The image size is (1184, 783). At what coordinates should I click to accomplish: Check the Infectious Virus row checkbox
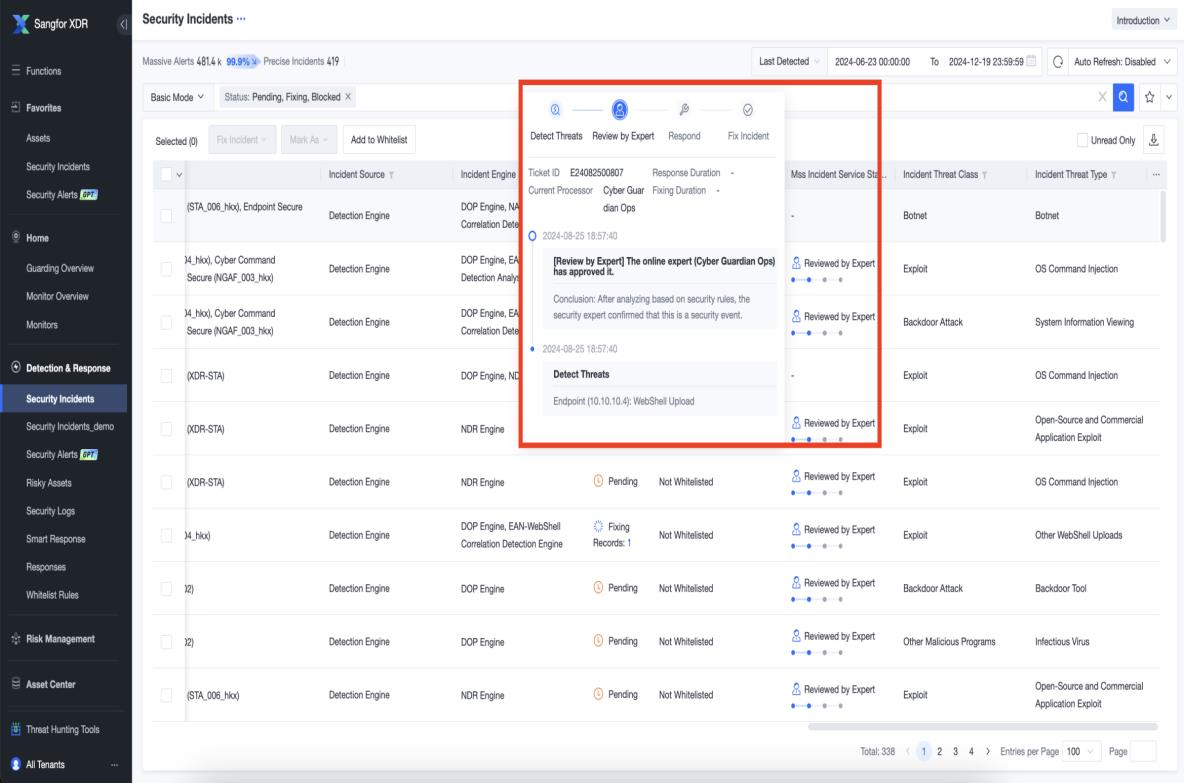(x=166, y=642)
